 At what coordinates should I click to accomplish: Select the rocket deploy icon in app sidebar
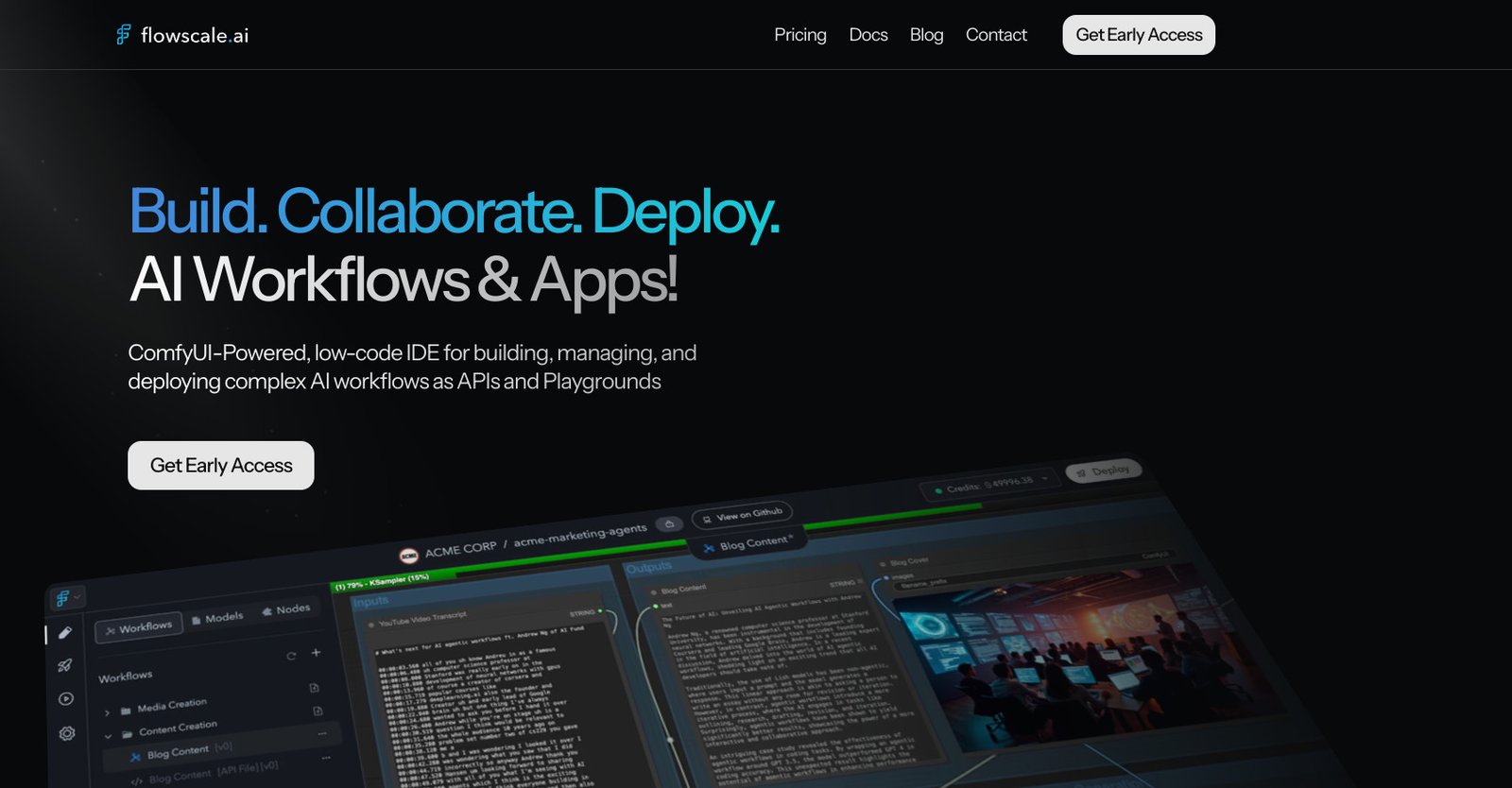point(65,665)
